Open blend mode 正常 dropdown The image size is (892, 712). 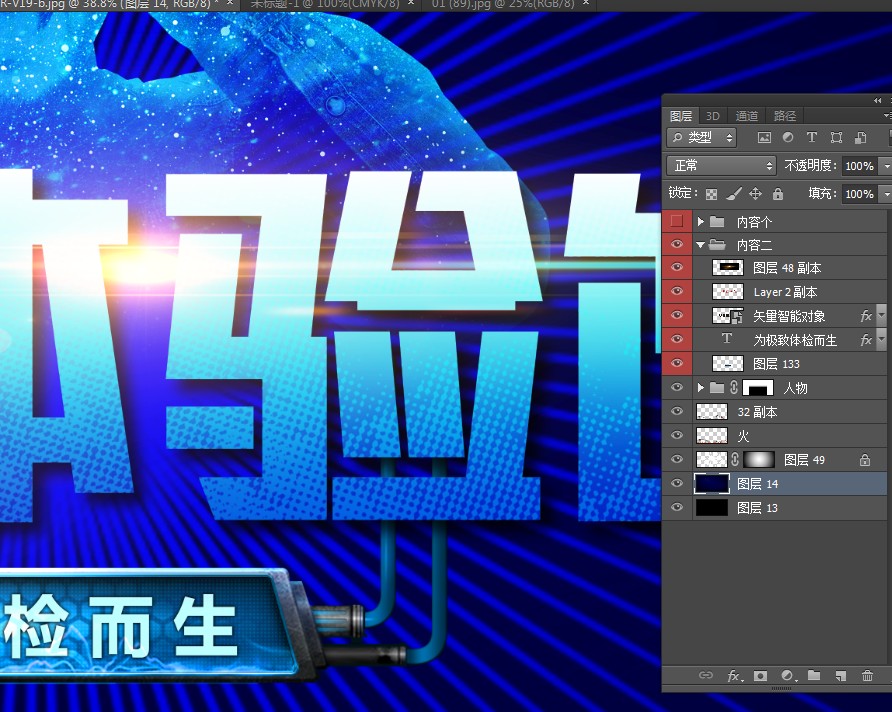click(x=721, y=165)
